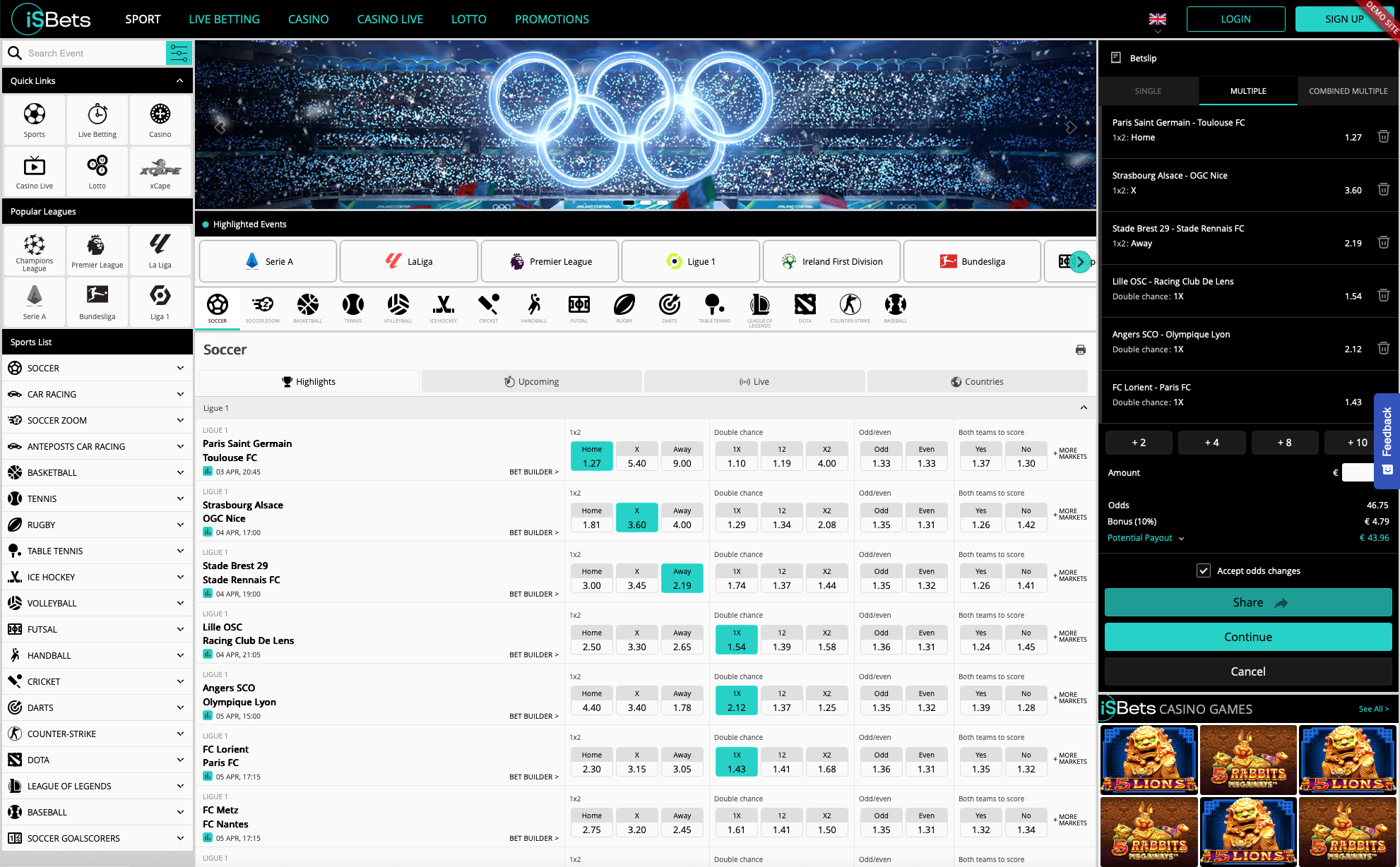Image resolution: width=1400 pixels, height=867 pixels.
Task: Open PROMOTIONS in top navigation
Action: [x=552, y=19]
